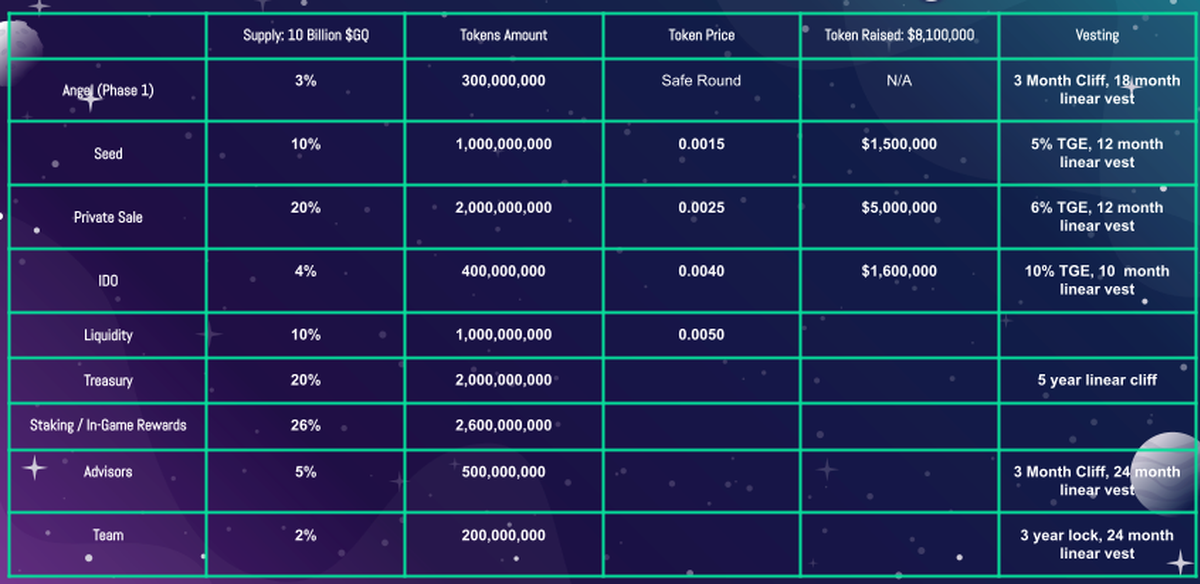1200x584 pixels.
Task: Click the "Private Sale" row label
Action: pyautogui.click(x=108, y=217)
